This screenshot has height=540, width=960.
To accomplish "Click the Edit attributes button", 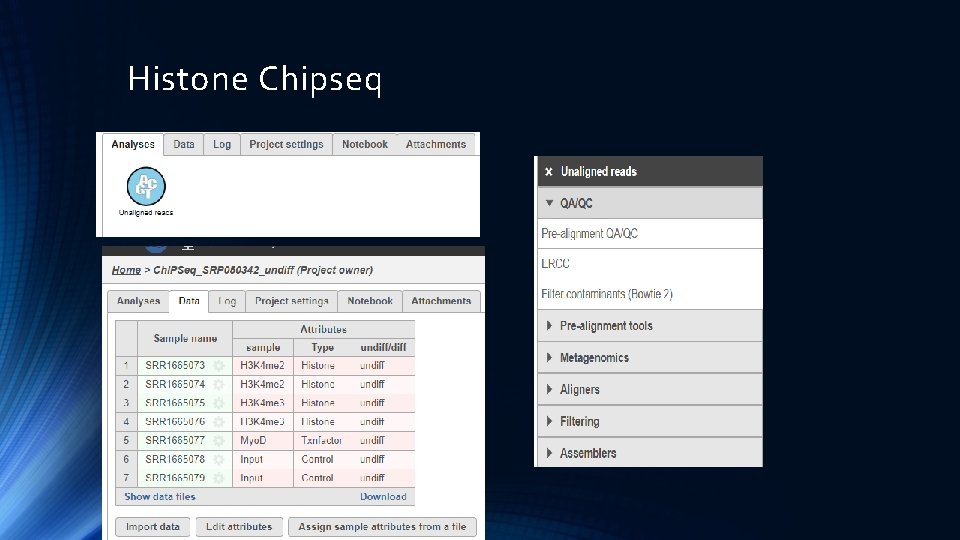I will [239, 527].
